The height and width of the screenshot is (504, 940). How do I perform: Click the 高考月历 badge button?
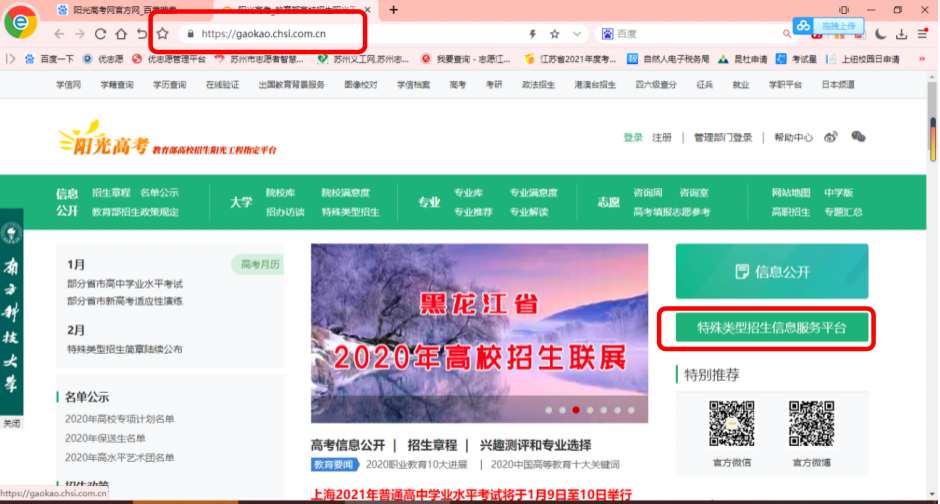(258, 264)
